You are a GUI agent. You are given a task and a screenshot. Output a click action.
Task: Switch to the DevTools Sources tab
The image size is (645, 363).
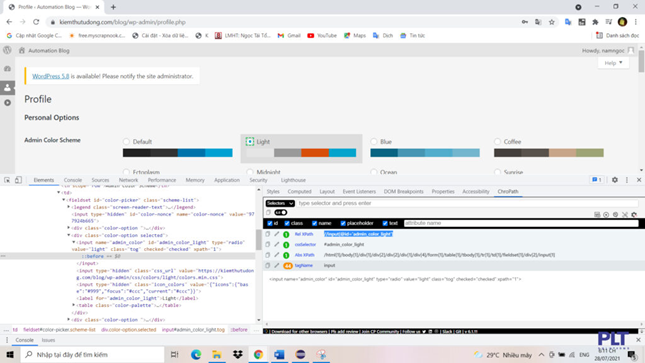coord(100,180)
